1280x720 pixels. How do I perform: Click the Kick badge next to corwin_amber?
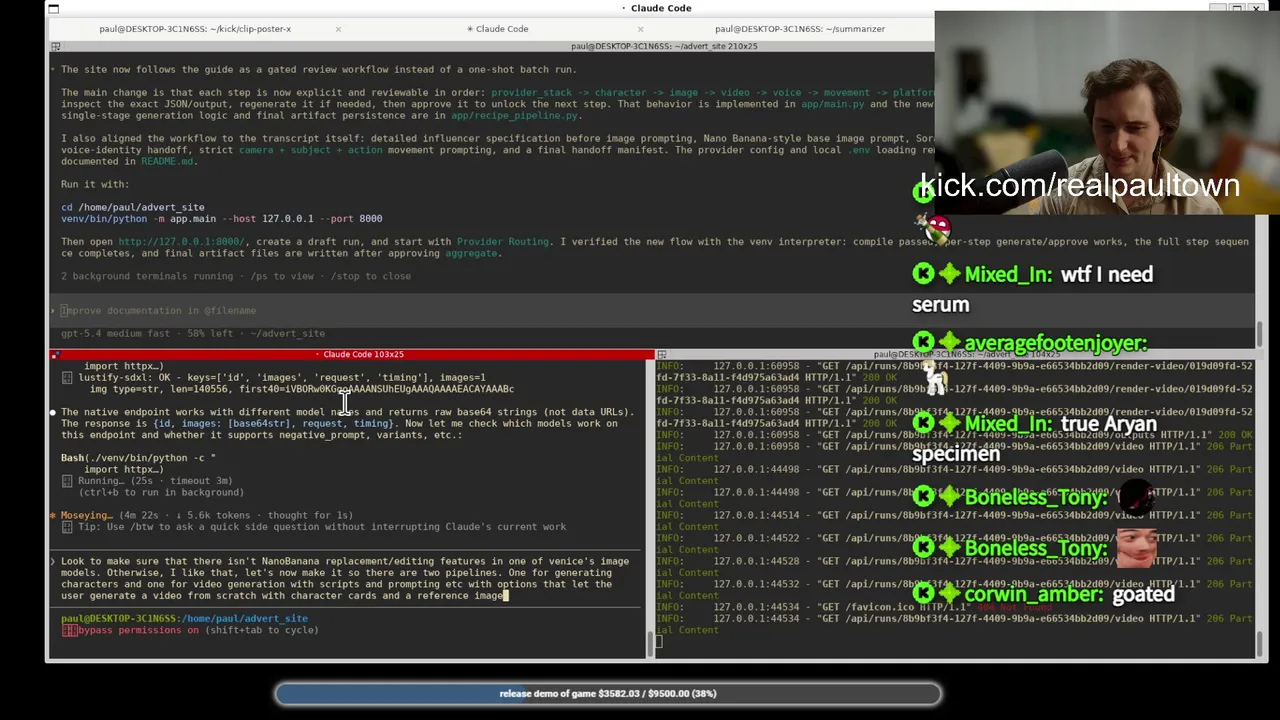pos(923,594)
